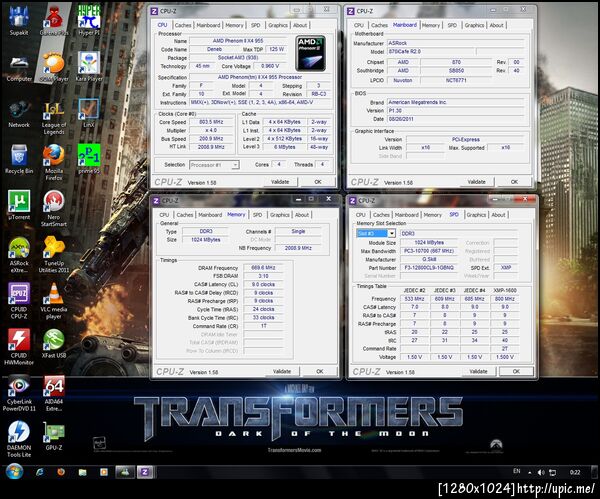Launch Mozilla Firefox from desktop
Screen dimensions: 600x499
[x=54, y=162]
